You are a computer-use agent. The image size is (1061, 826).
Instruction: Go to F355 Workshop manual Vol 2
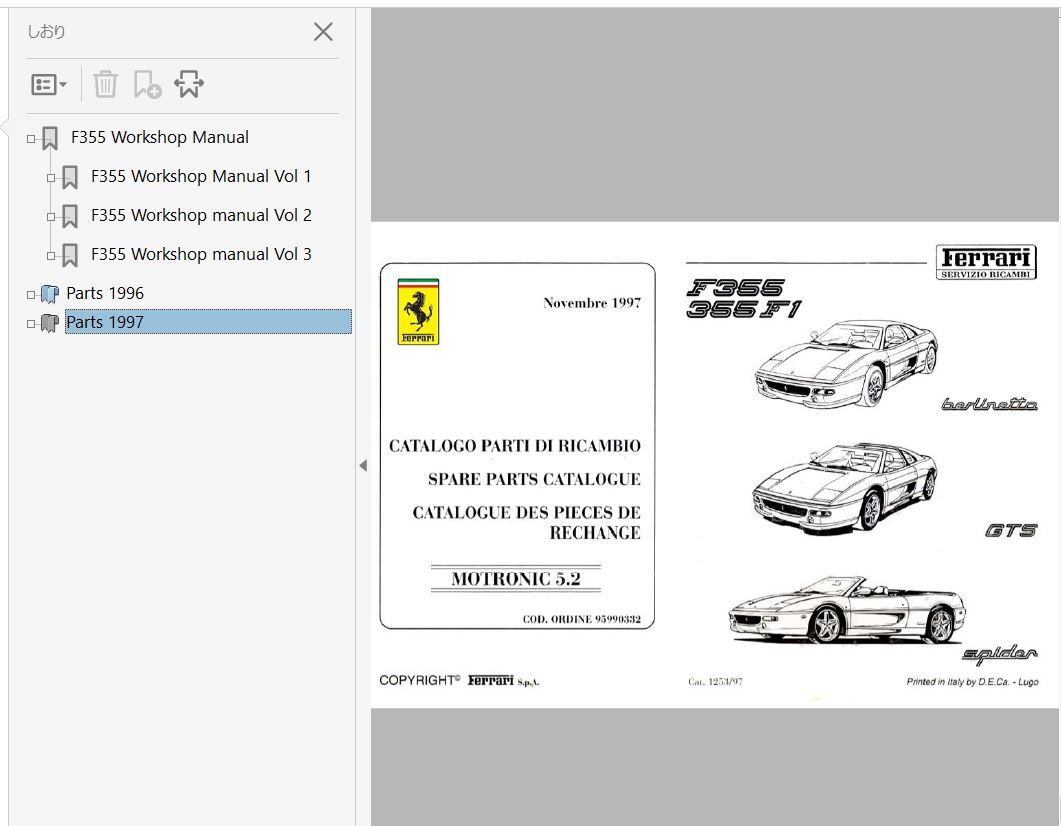coord(201,215)
